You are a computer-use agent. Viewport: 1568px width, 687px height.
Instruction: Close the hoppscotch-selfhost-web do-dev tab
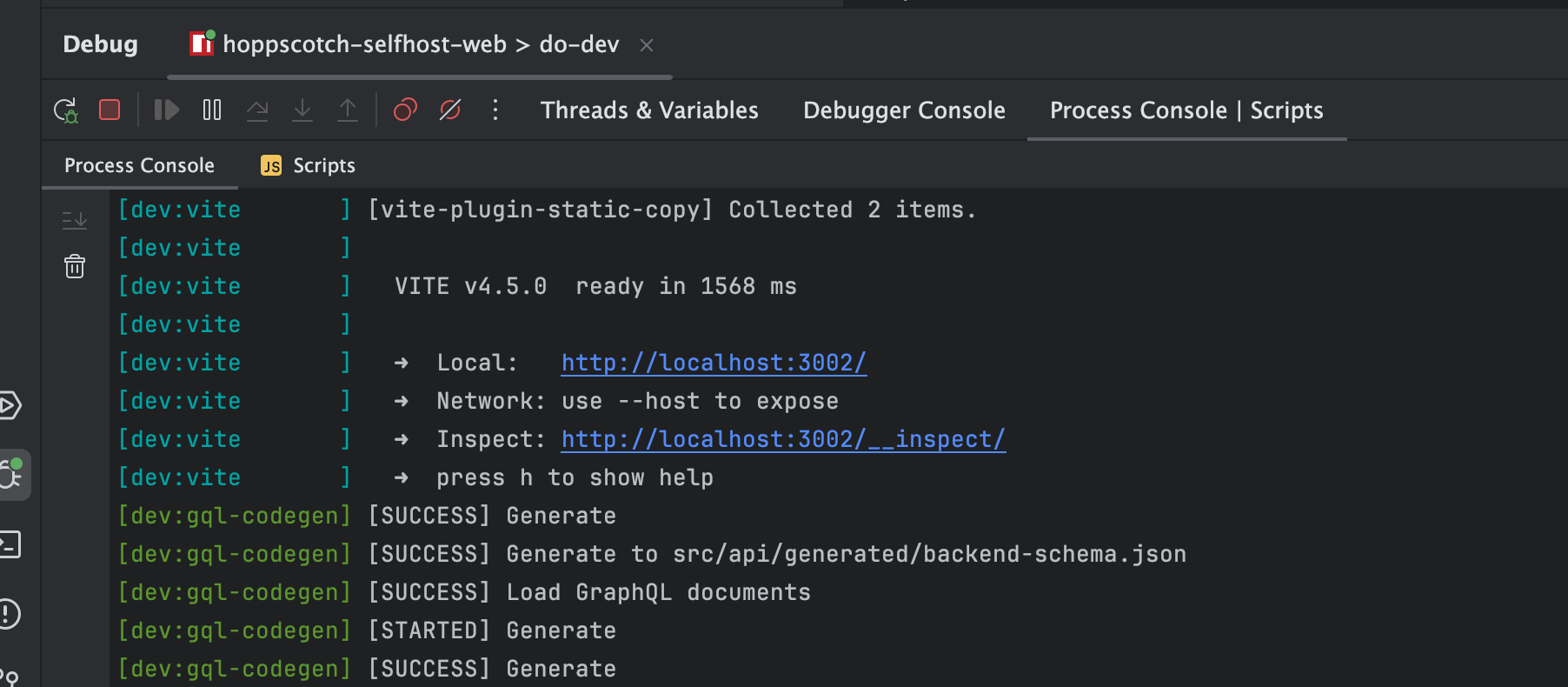click(x=647, y=45)
